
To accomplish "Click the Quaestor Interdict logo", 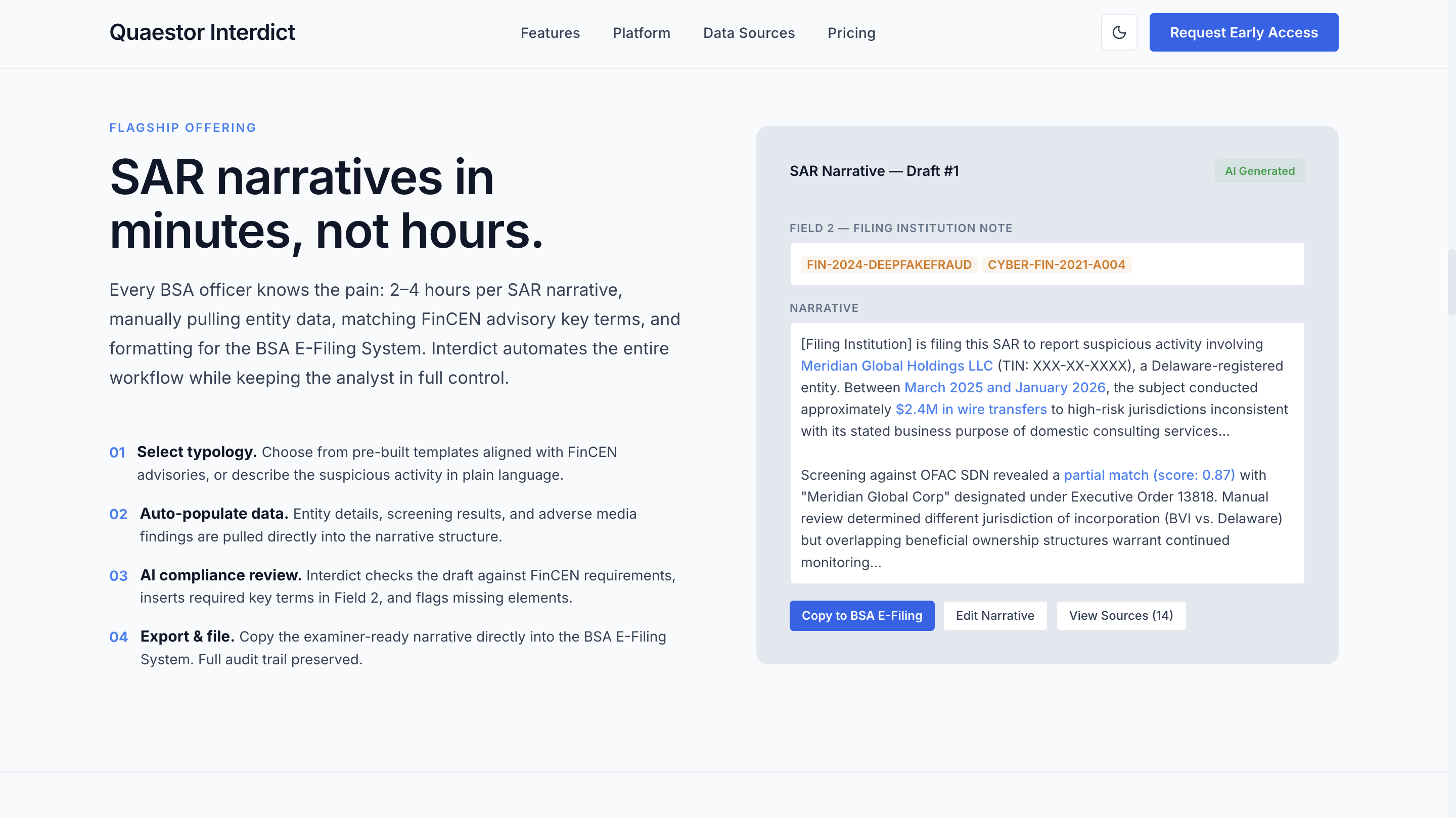I will [202, 32].
